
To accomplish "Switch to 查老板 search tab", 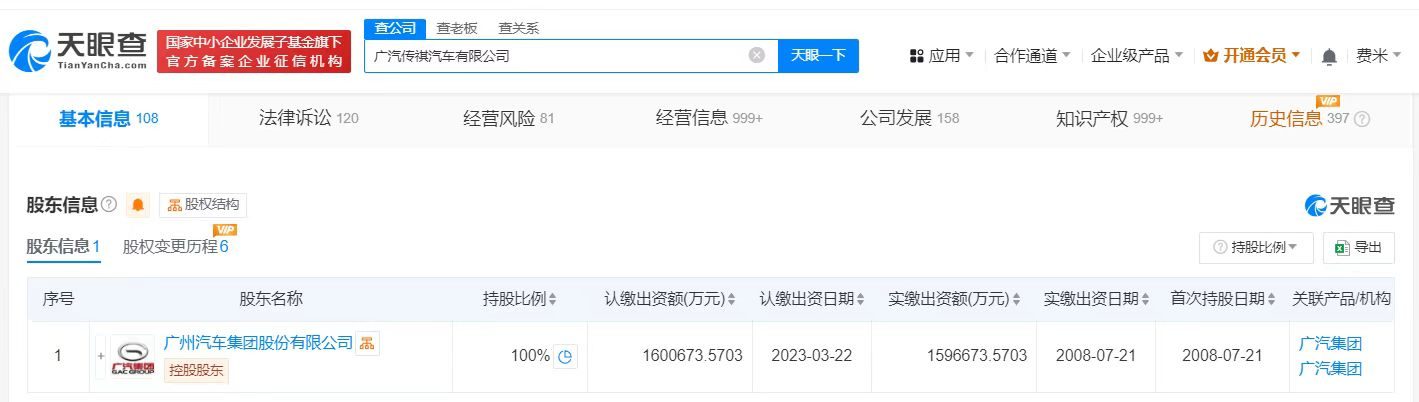I will [457, 28].
